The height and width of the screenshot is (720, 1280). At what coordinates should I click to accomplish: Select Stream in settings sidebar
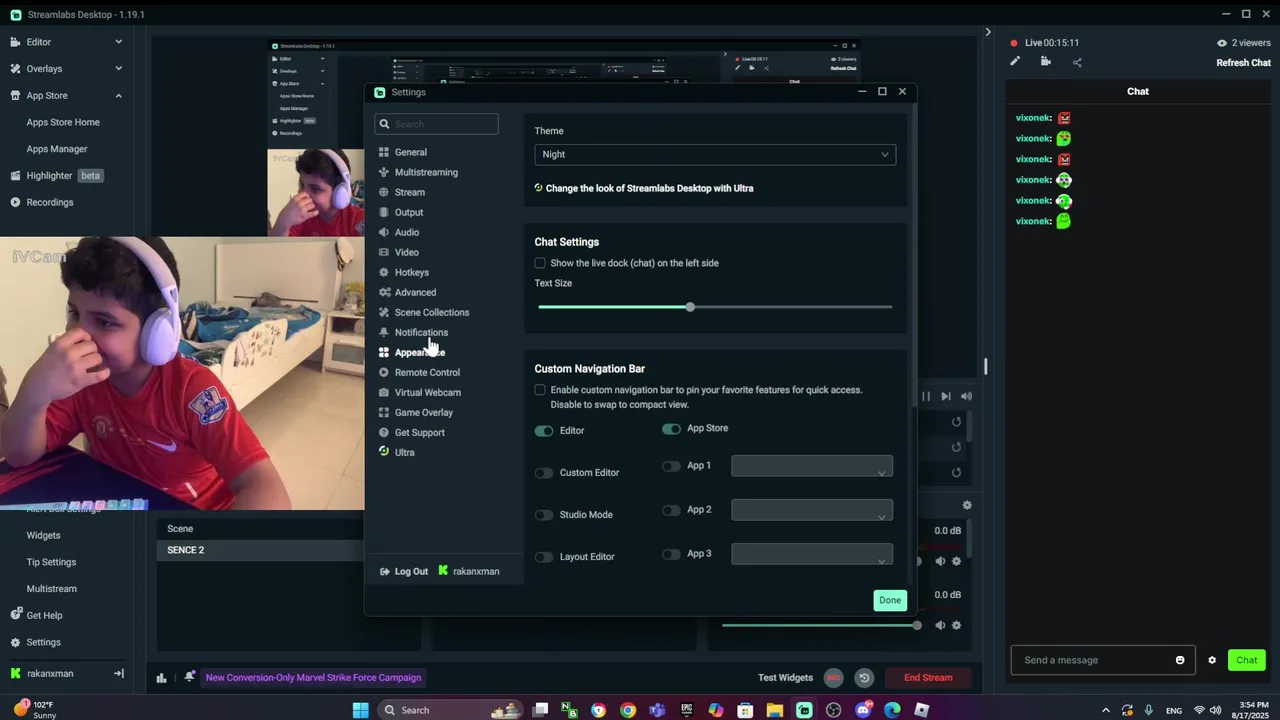(x=402, y=192)
